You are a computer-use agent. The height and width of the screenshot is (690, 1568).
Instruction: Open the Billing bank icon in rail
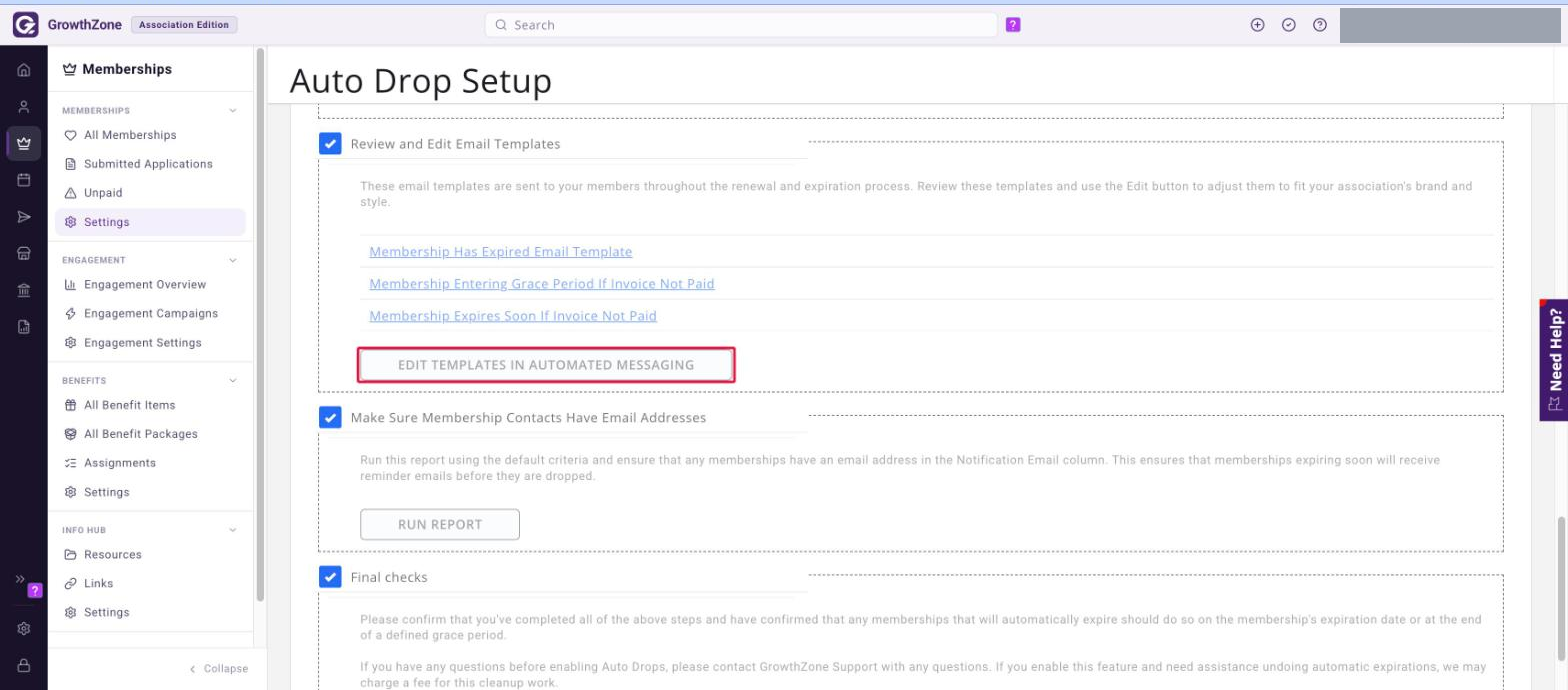click(x=24, y=290)
